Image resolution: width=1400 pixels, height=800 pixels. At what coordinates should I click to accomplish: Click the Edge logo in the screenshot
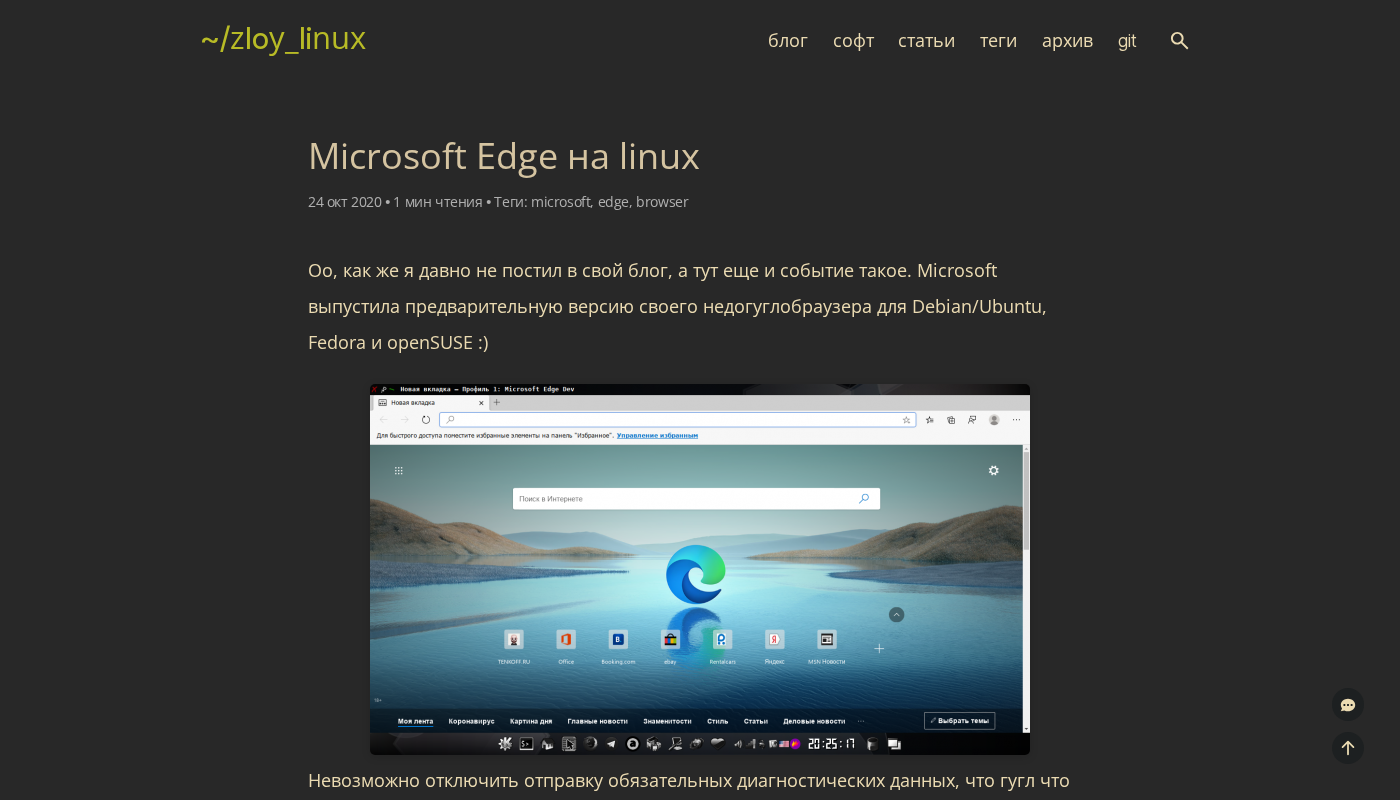pyautogui.click(x=696, y=573)
